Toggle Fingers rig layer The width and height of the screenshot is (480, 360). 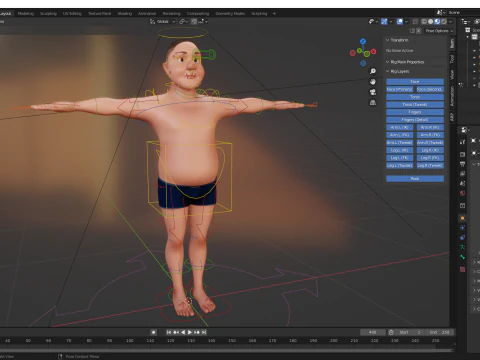coord(415,112)
